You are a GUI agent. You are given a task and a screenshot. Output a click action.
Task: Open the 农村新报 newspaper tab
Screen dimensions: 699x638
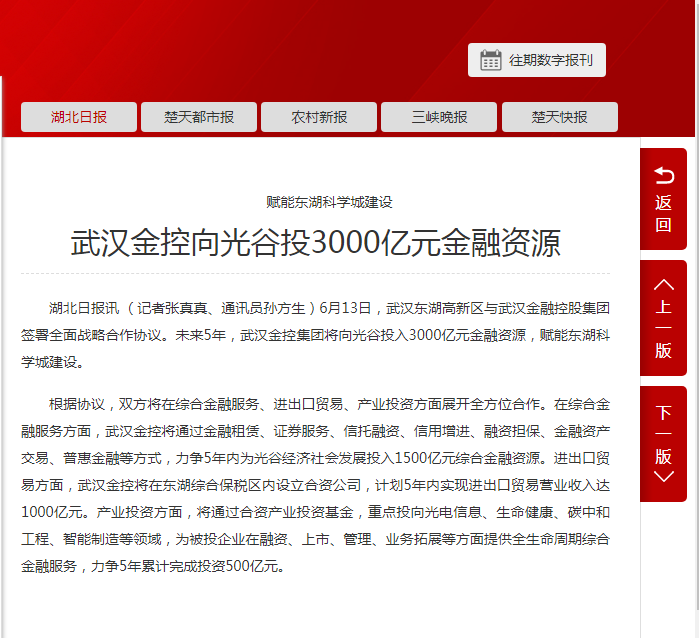click(319, 117)
